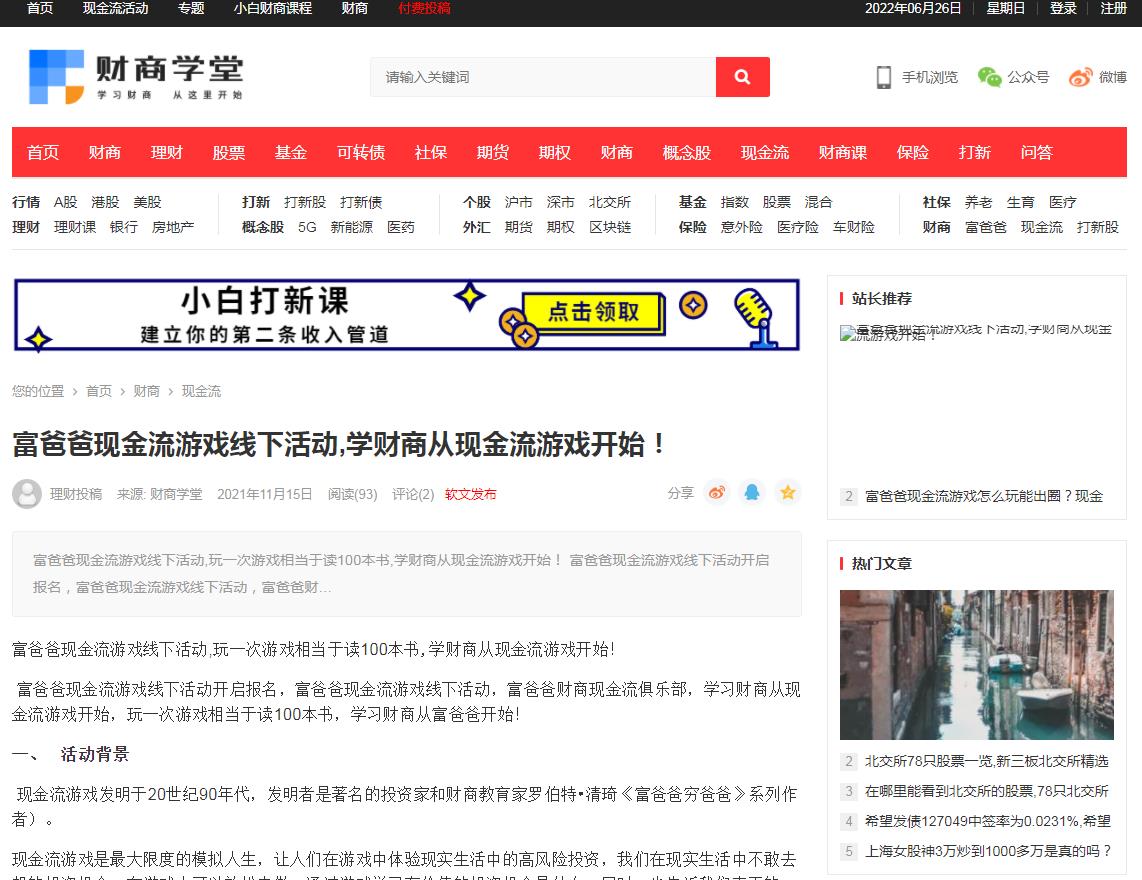Open 房地产 sub-category link

[x=173, y=227]
